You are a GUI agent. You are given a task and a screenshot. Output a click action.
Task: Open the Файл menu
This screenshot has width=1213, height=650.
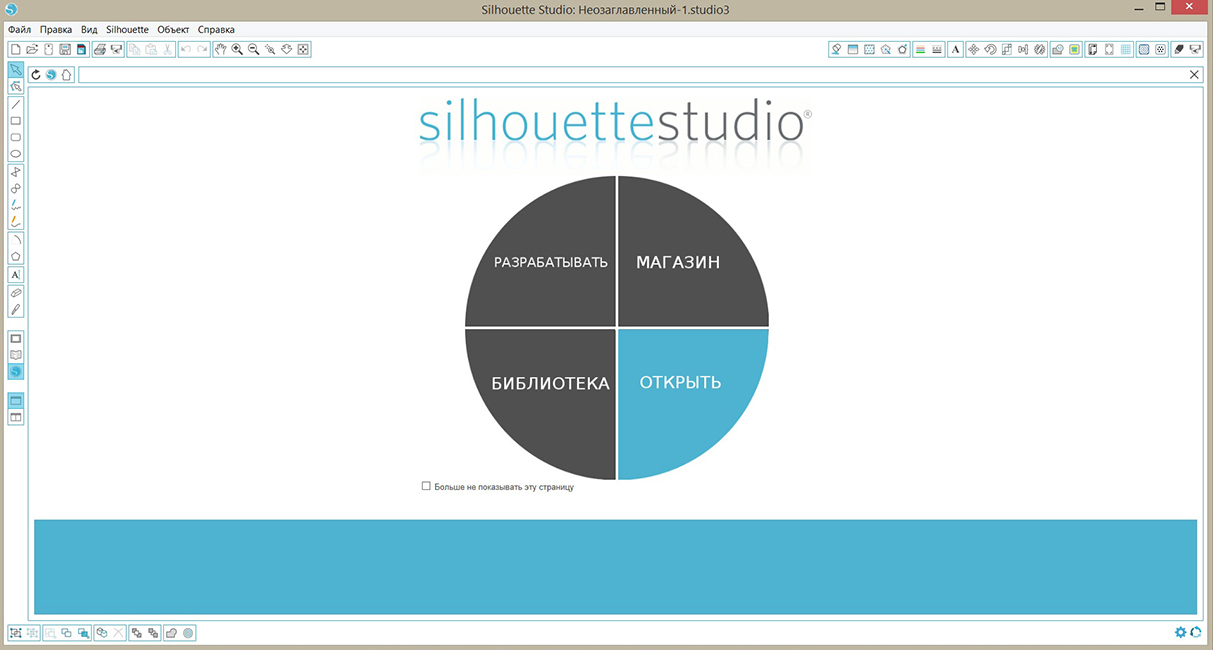(19, 29)
